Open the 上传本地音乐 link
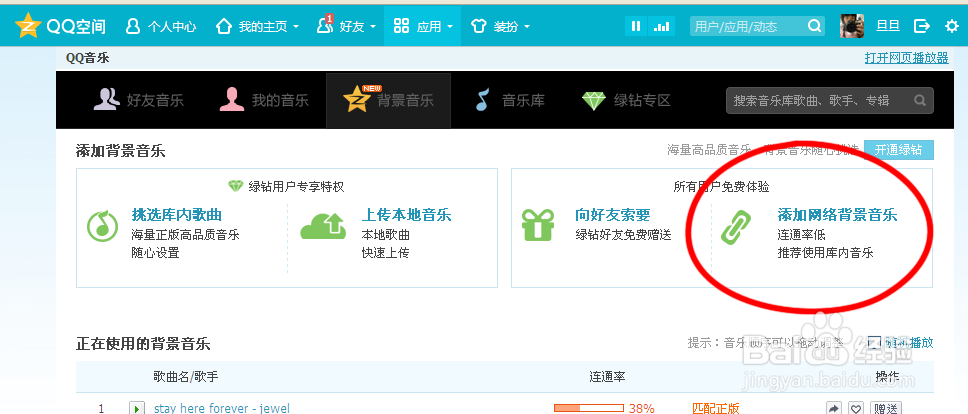Viewport: 968px width, 414px height. click(406, 215)
